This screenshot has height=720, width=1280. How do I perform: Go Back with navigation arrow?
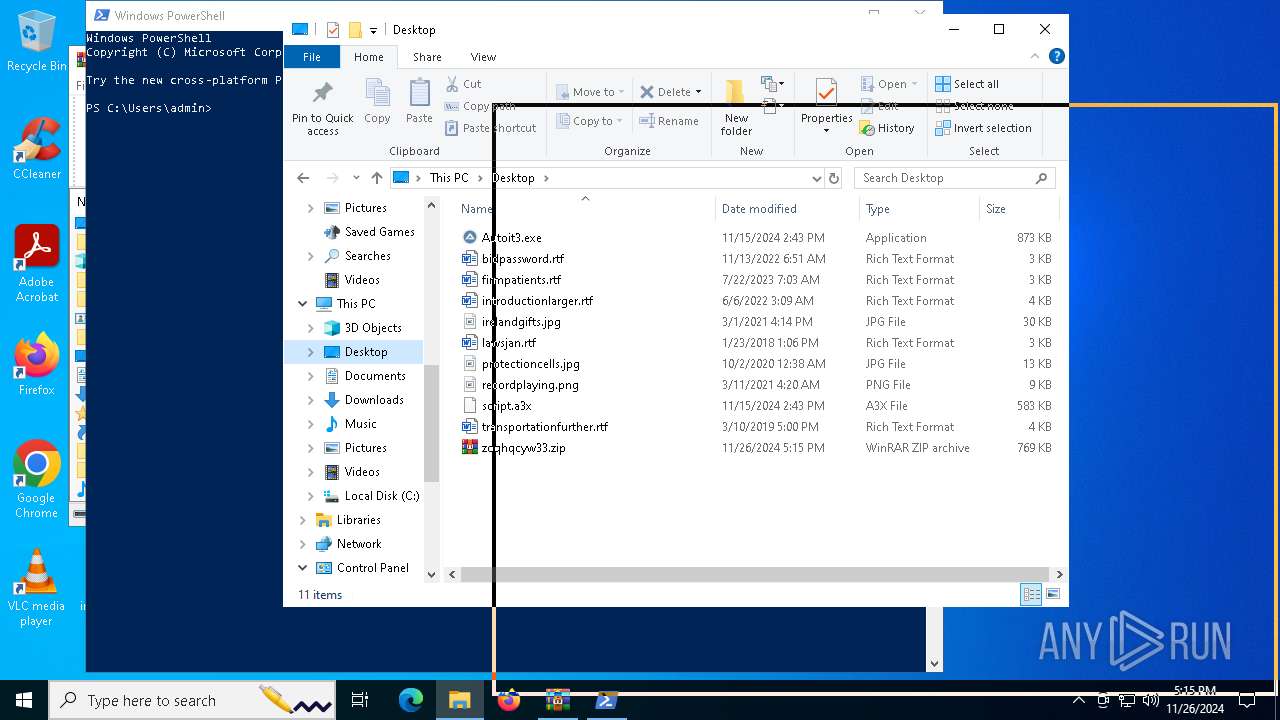[x=303, y=178]
